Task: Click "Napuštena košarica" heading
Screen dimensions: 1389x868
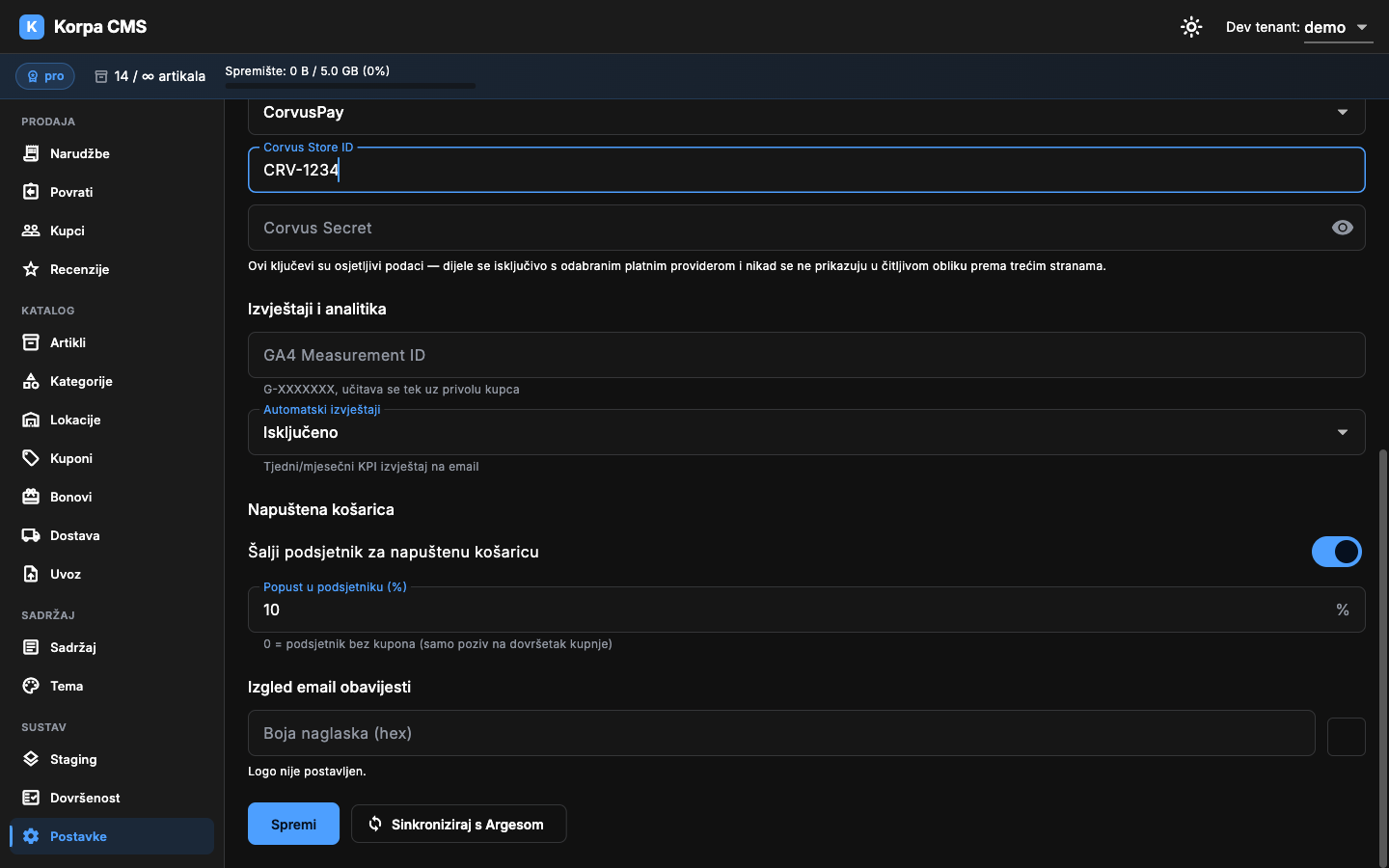Action: [x=321, y=509]
